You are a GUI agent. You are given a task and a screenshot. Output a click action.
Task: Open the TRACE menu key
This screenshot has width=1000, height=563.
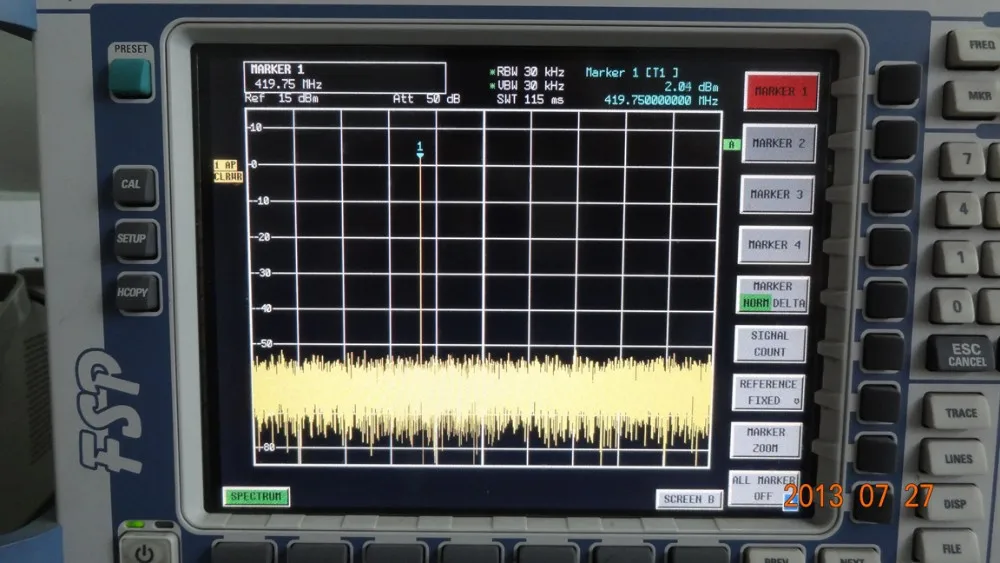pos(958,413)
